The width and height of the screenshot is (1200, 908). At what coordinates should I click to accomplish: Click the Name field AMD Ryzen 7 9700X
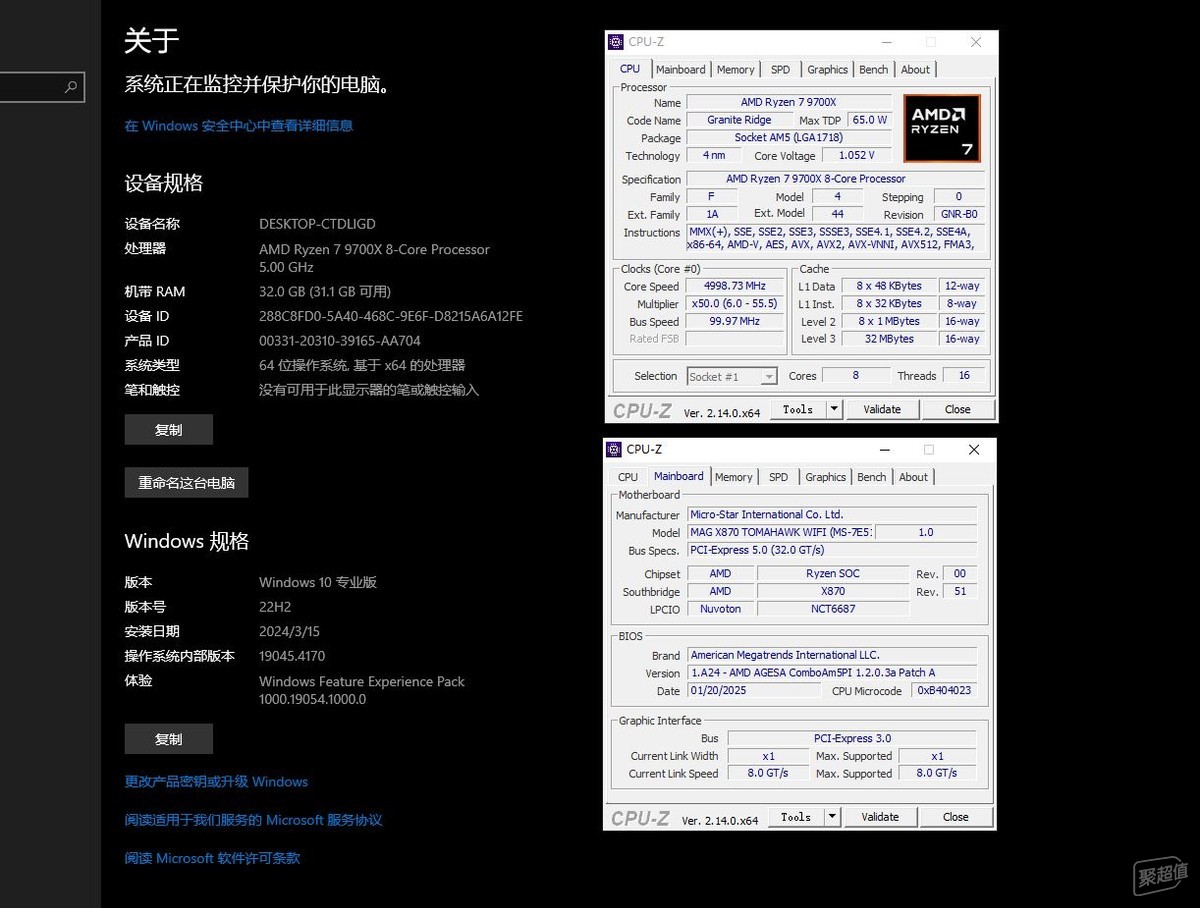pos(789,102)
